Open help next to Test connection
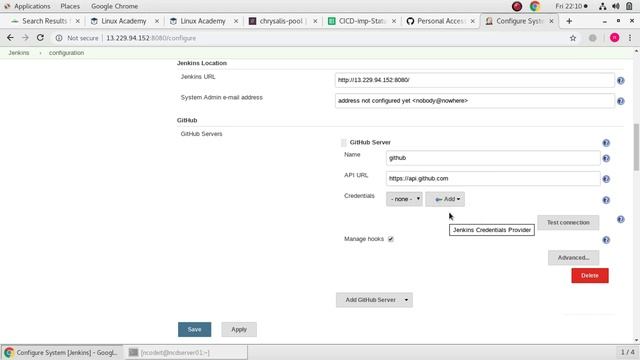The image size is (640, 360). point(620,219)
